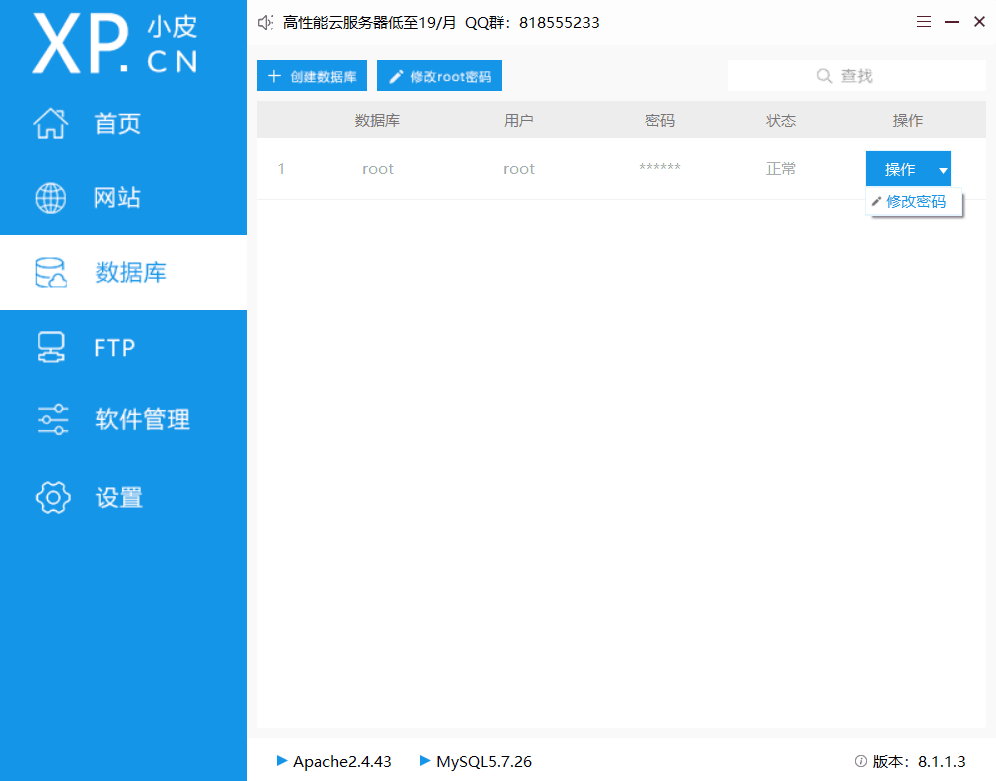Open the hamburger menu icon in title bar
This screenshot has height=781, width=996.
click(924, 22)
